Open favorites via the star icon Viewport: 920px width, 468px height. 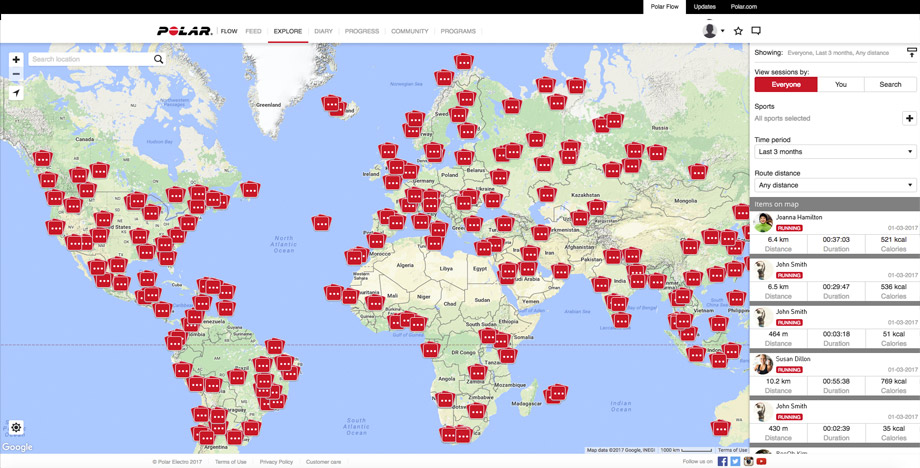pyautogui.click(x=738, y=31)
